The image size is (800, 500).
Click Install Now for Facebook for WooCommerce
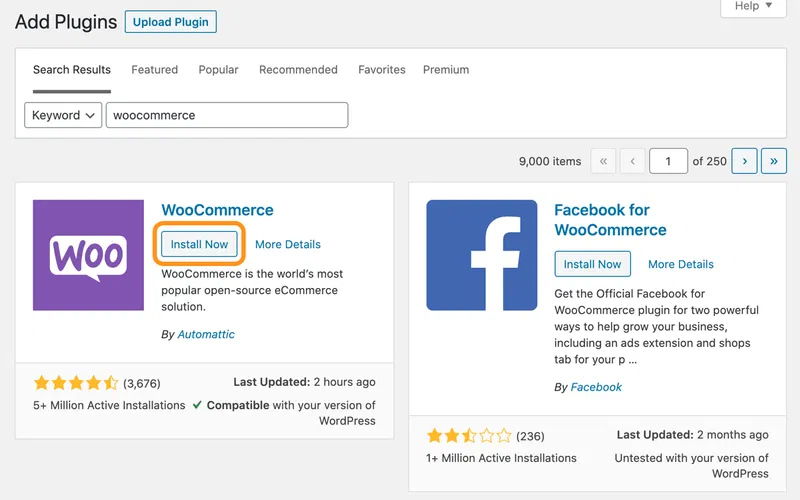point(592,264)
